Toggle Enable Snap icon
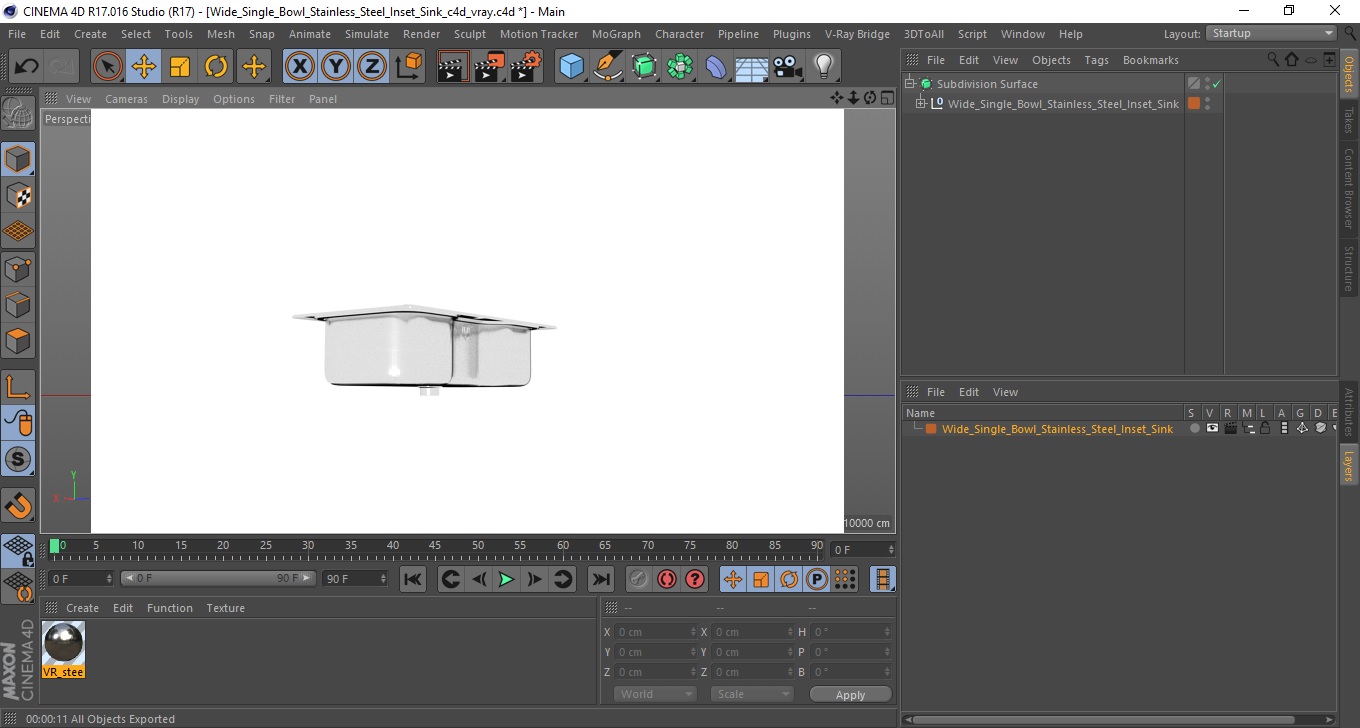 18,460
